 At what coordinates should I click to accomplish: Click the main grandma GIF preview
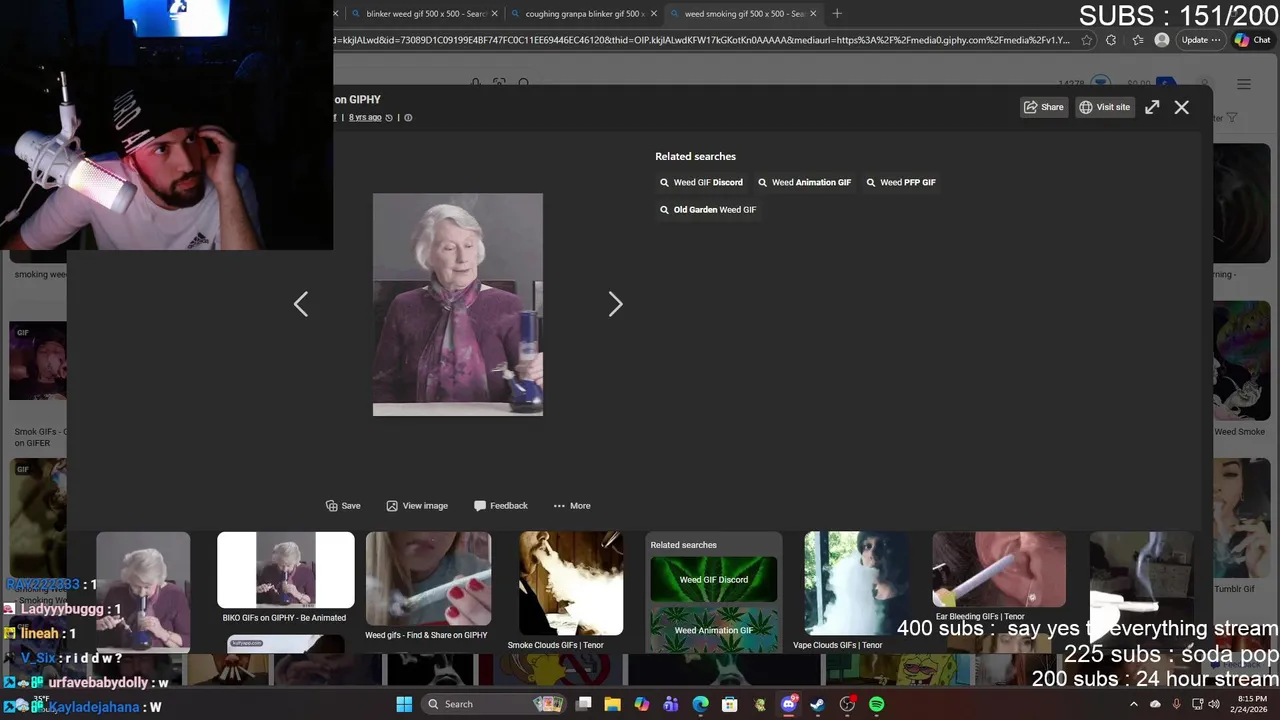(458, 305)
